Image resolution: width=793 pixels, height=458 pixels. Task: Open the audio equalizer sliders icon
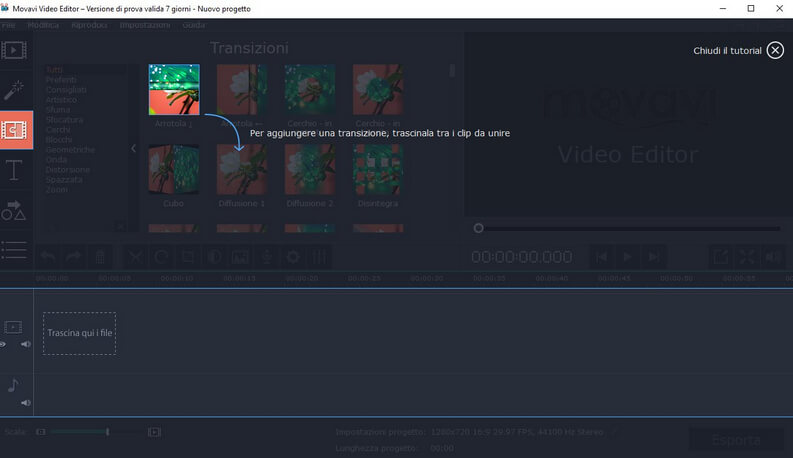(319, 257)
